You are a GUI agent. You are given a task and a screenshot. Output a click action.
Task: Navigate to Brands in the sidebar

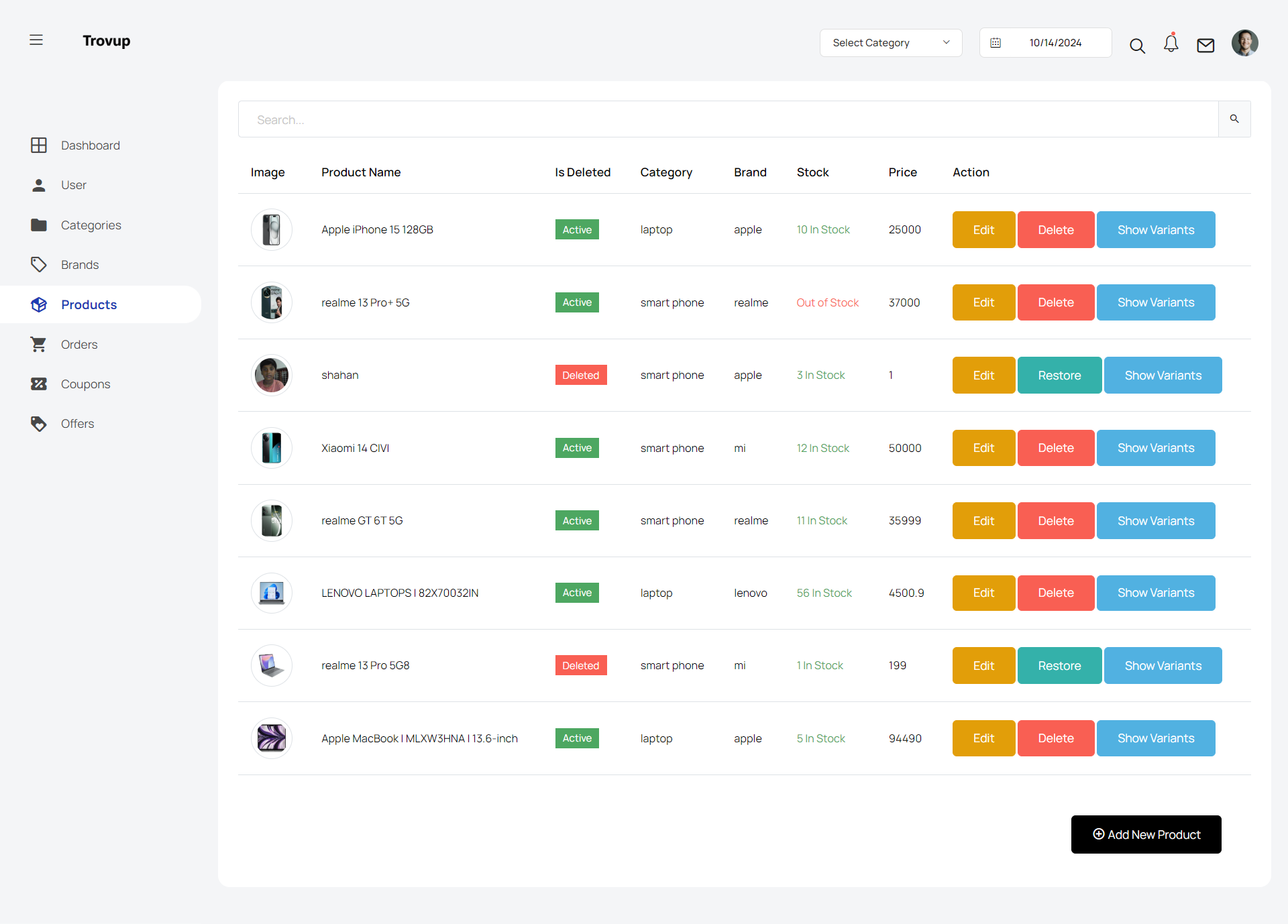79,265
